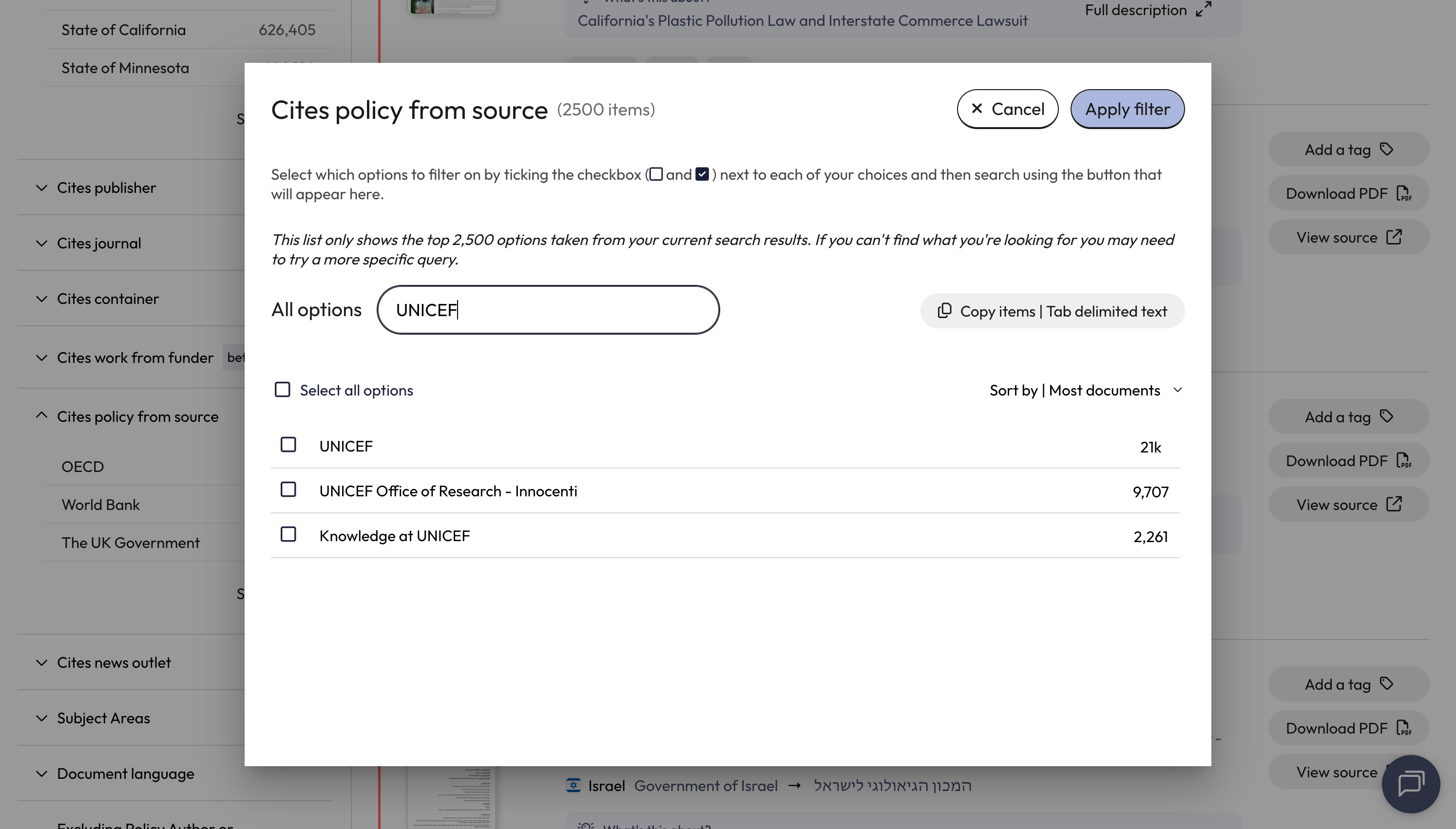This screenshot has width=1456, height=829.
Task: Open the Sort by Most documents dropdown
Action: (x=1086, y=390)
